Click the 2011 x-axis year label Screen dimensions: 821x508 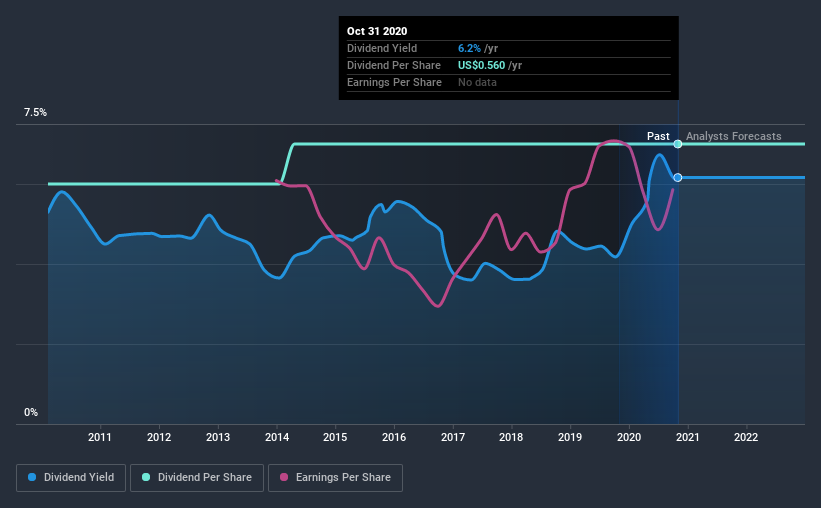(x=99, y=437)
